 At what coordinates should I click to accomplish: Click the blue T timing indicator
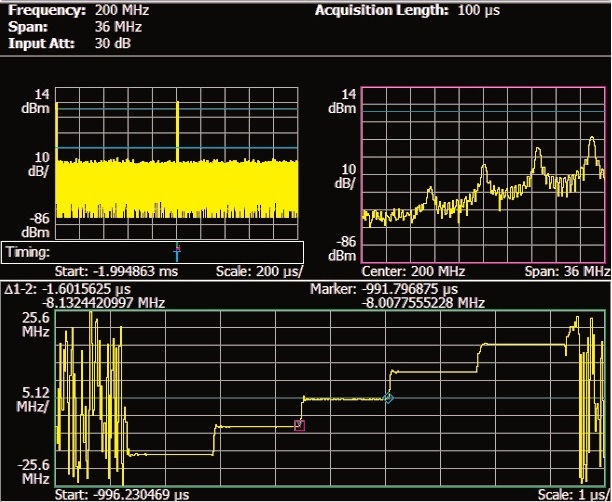click(177, 254)
